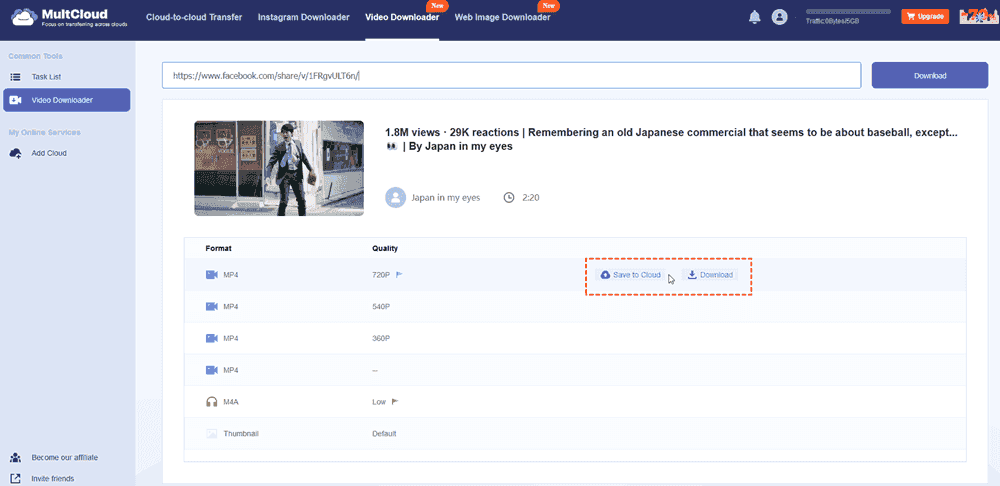
Task: Click Save to Cloud for 720P MP4
Action: 631,275
